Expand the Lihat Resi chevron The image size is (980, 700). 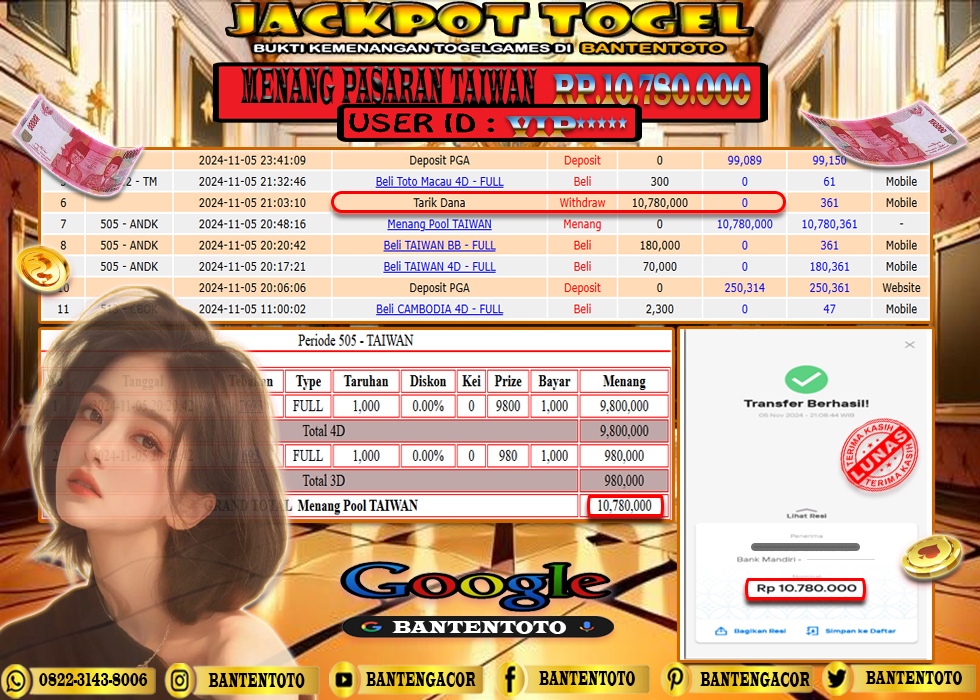pyautogui.click(x=805, y=511)
